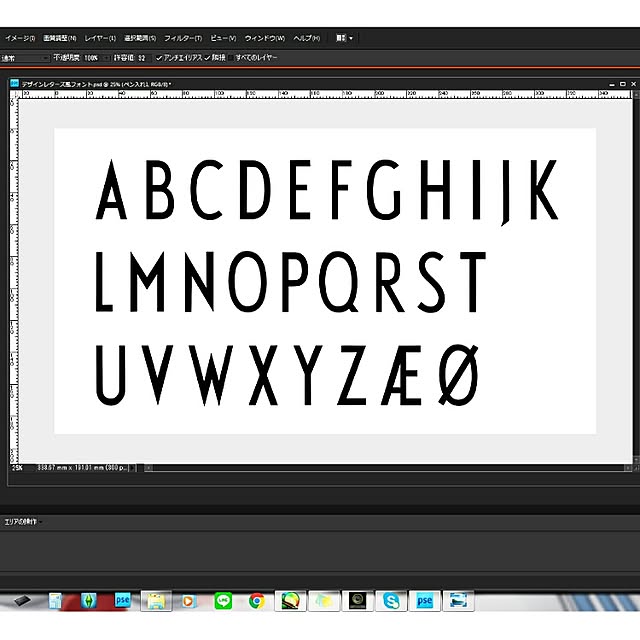Viewport: 640px width, 640px height.
Task: Click the 25% zoom level field
Action: point(18,468)
